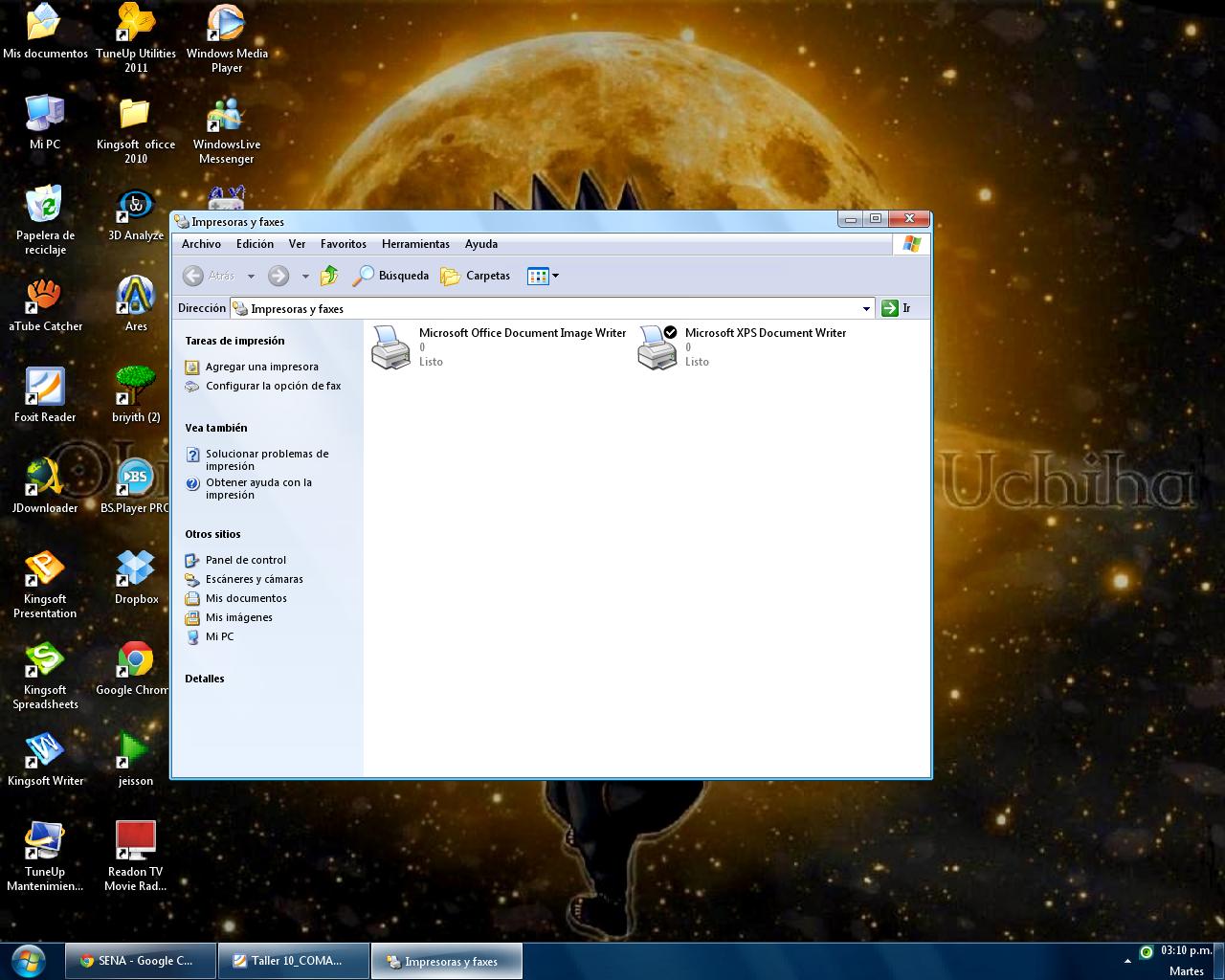
Task: Open Mis imágenes from the sidebar
Action: pyautogui.click(x=238, y=617)
